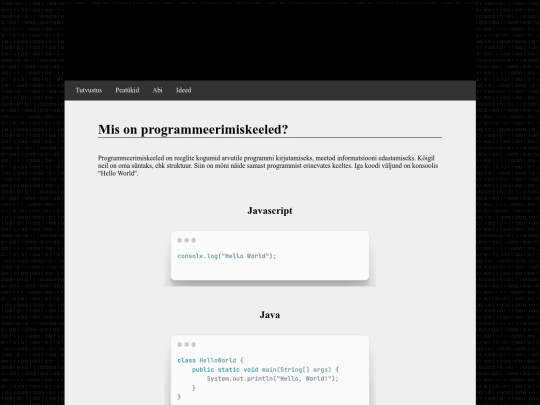Click the heading 'Mis on programmeerimiskeeled?'
Viewport: 540px width, 405px height.
[193, 129]
